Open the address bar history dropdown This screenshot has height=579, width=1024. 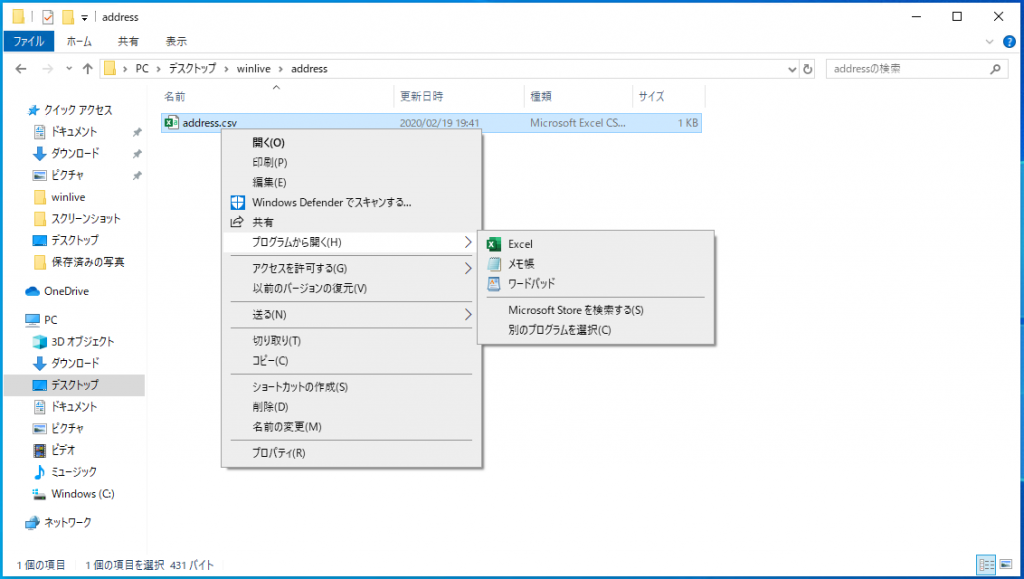790,69
